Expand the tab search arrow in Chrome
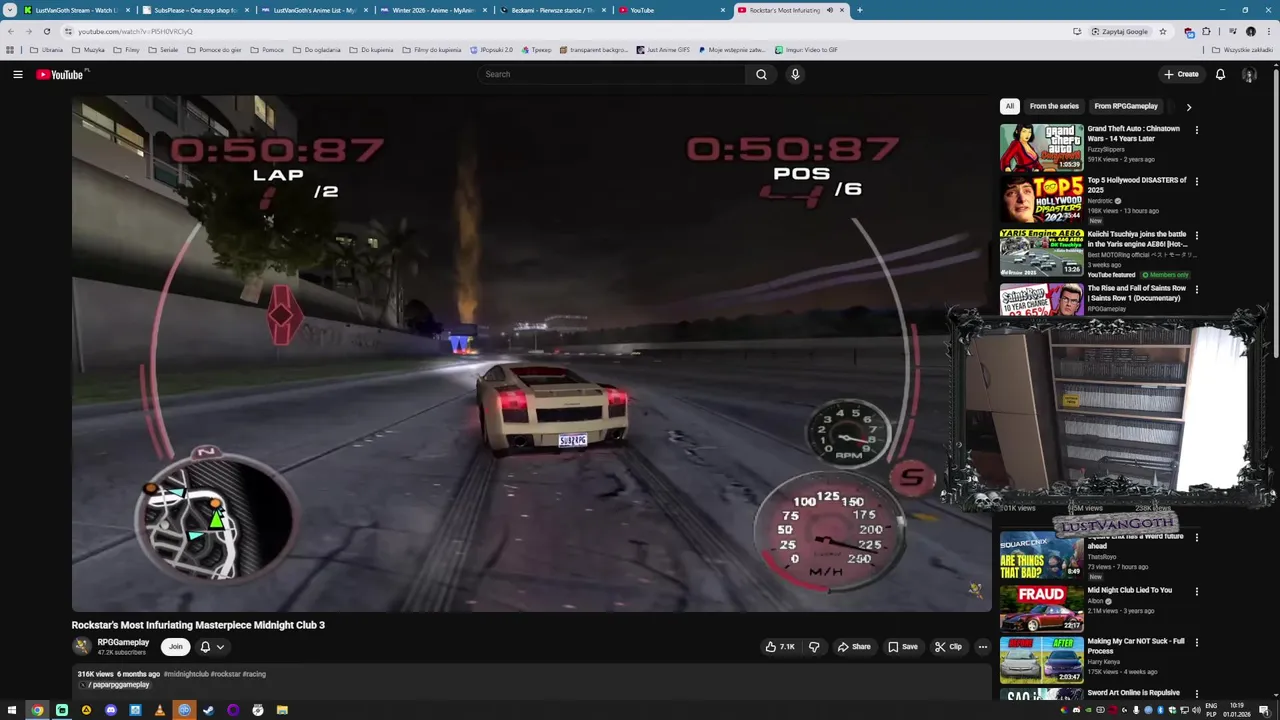The width and height of the screenshot is (1280, 720). [10, 10]
